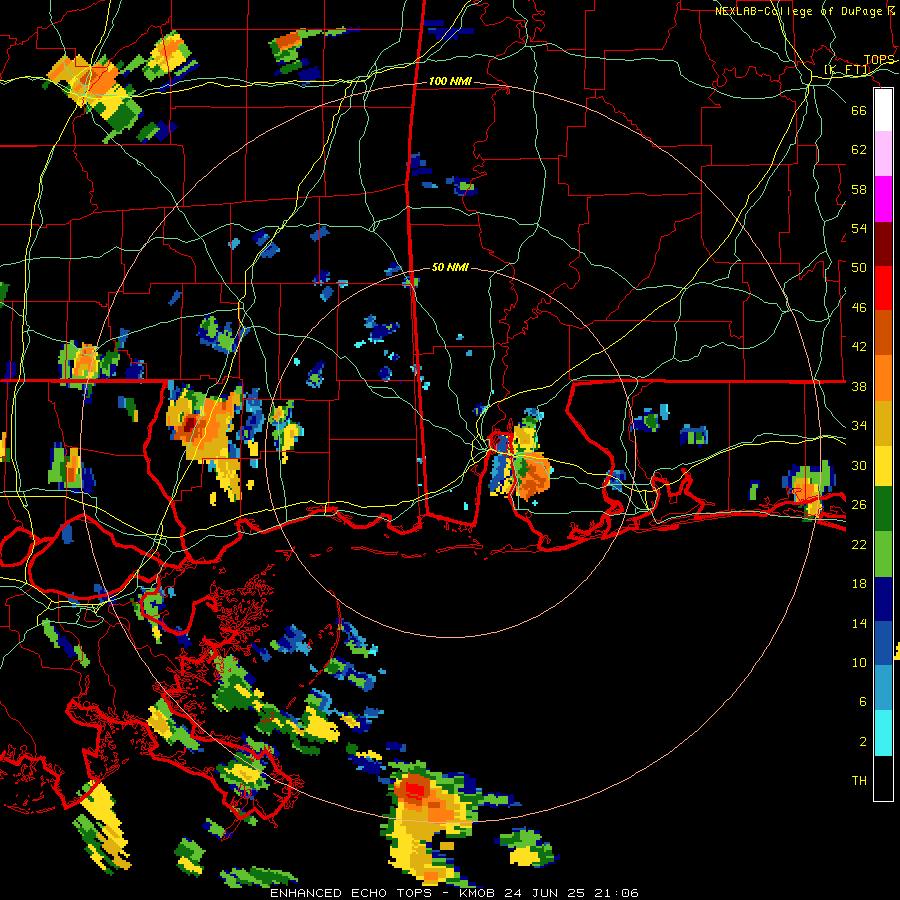Click the 10 value on the legend
Image resolution: width=900 pixels, height=900 pixels.
[x=859, y=662]
